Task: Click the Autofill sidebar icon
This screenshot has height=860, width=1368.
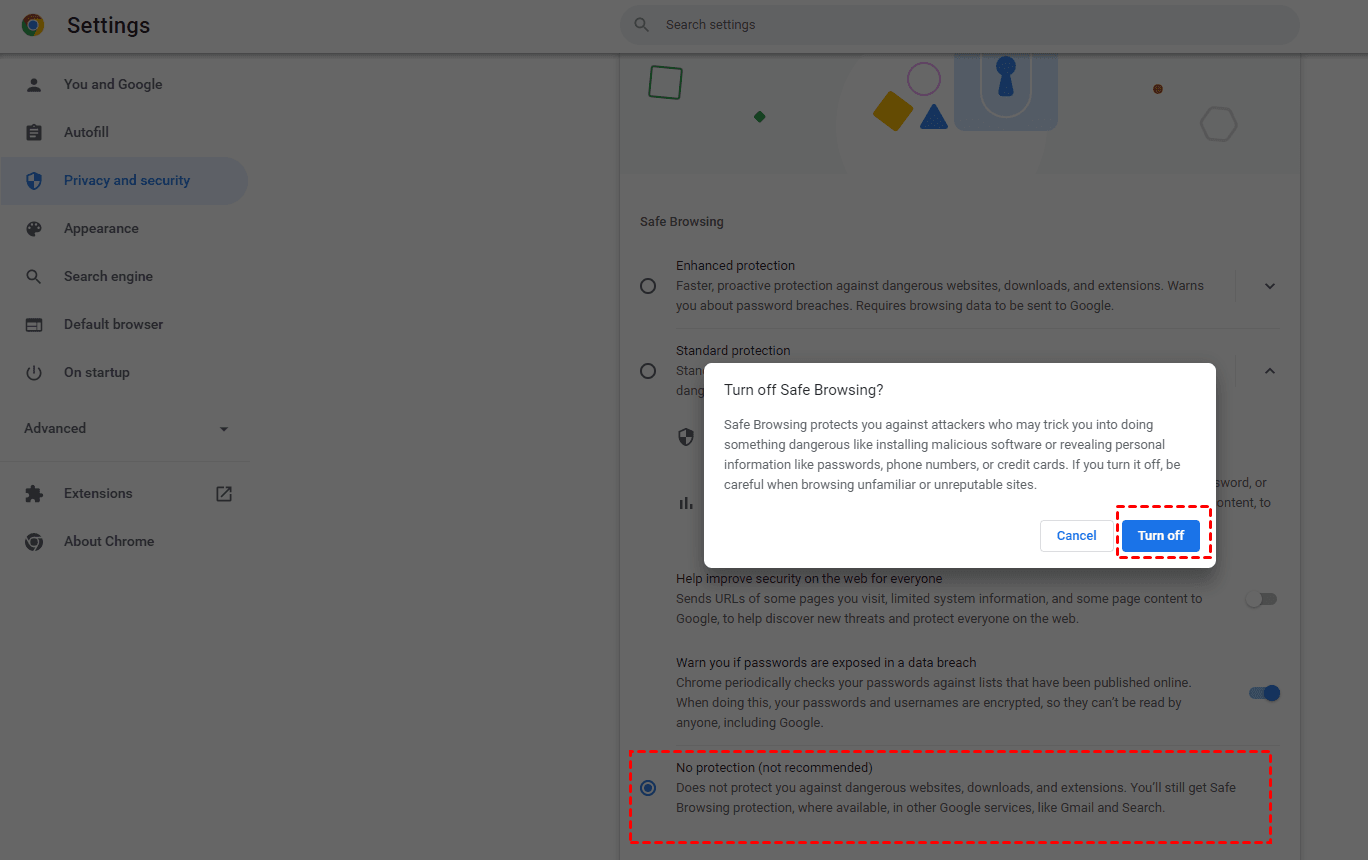Action: click(x=34, y=132)
